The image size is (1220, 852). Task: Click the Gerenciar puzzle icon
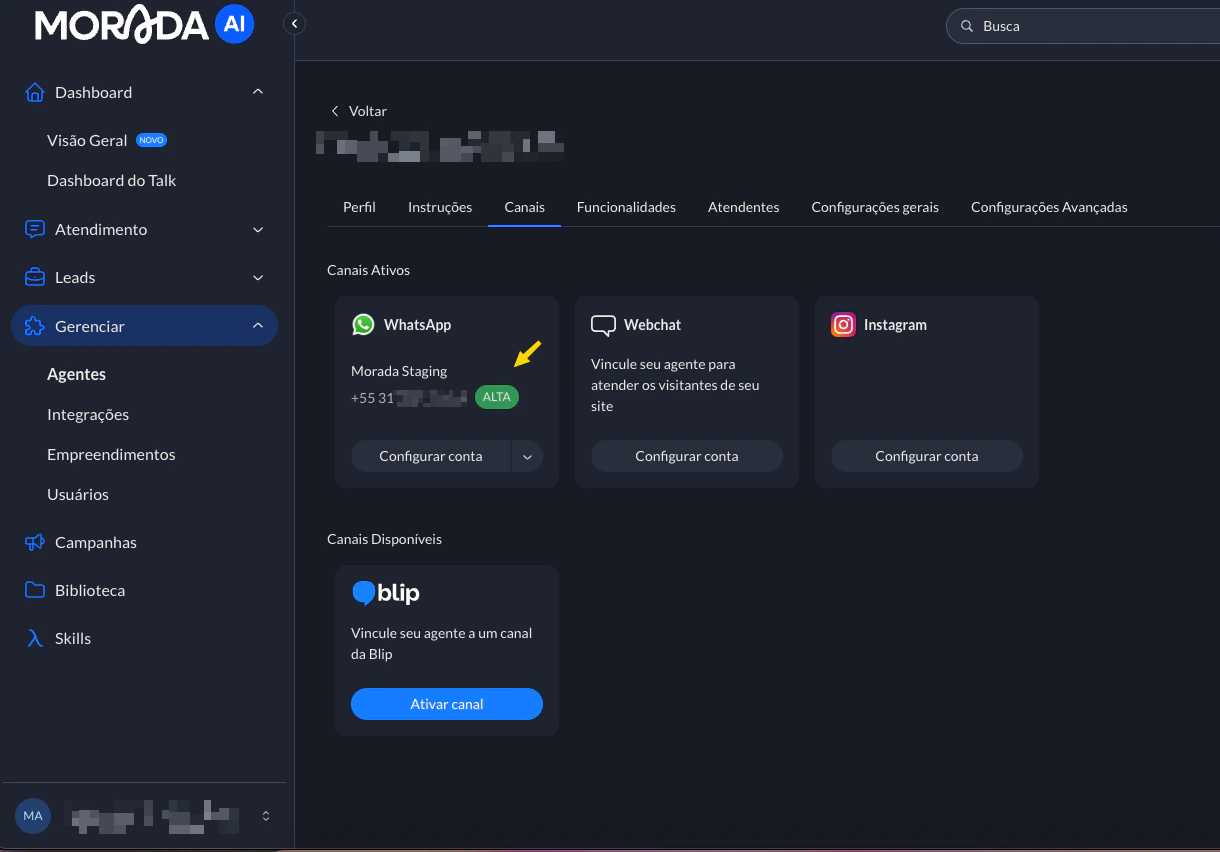[35, 326]
